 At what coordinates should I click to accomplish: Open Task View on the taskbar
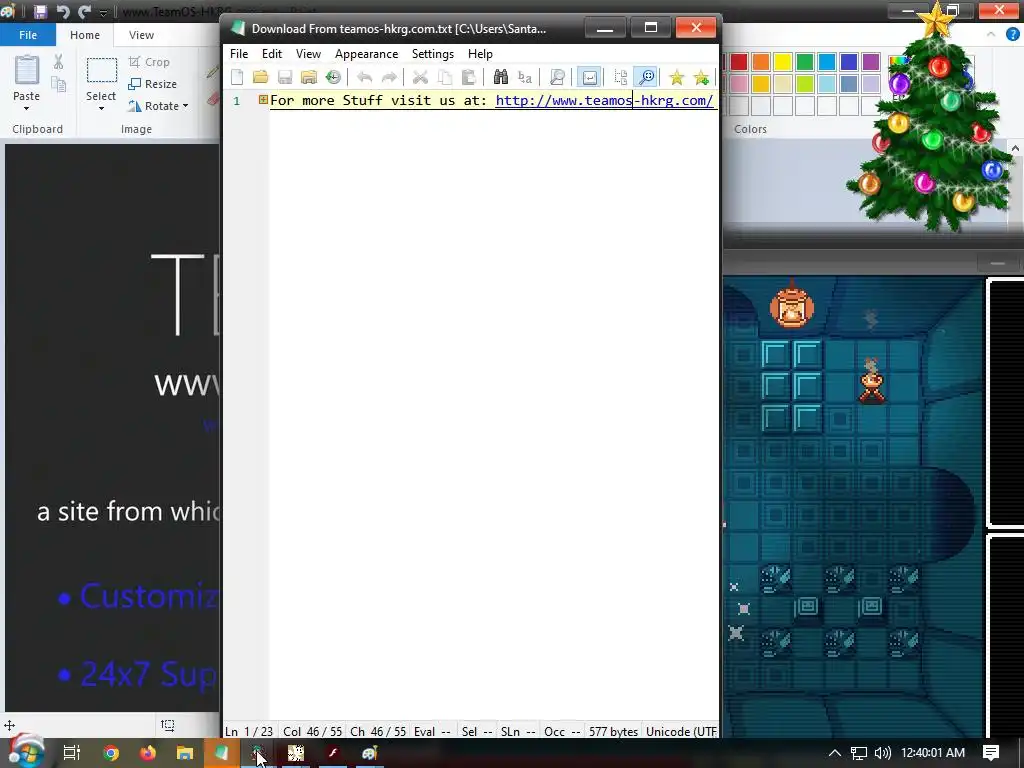click(71, 753)
